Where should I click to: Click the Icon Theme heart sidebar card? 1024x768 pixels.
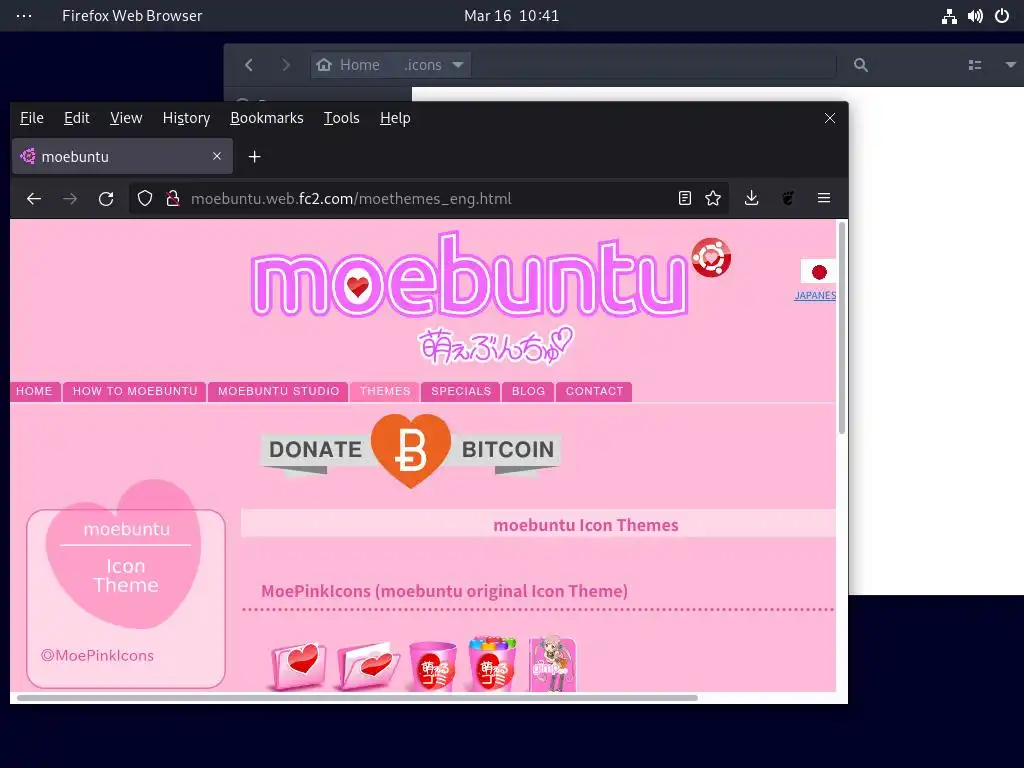(125, 584)
